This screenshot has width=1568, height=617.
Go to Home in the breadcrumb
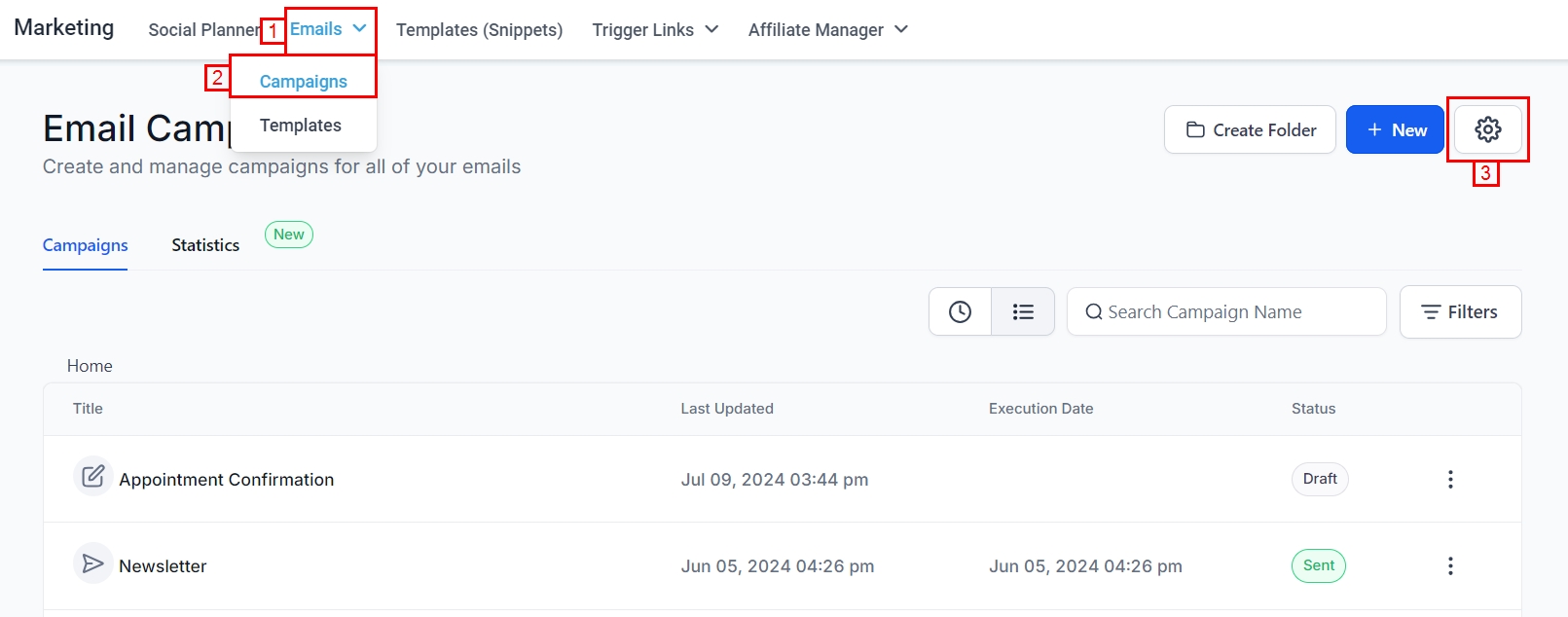(x=90, y=366)
